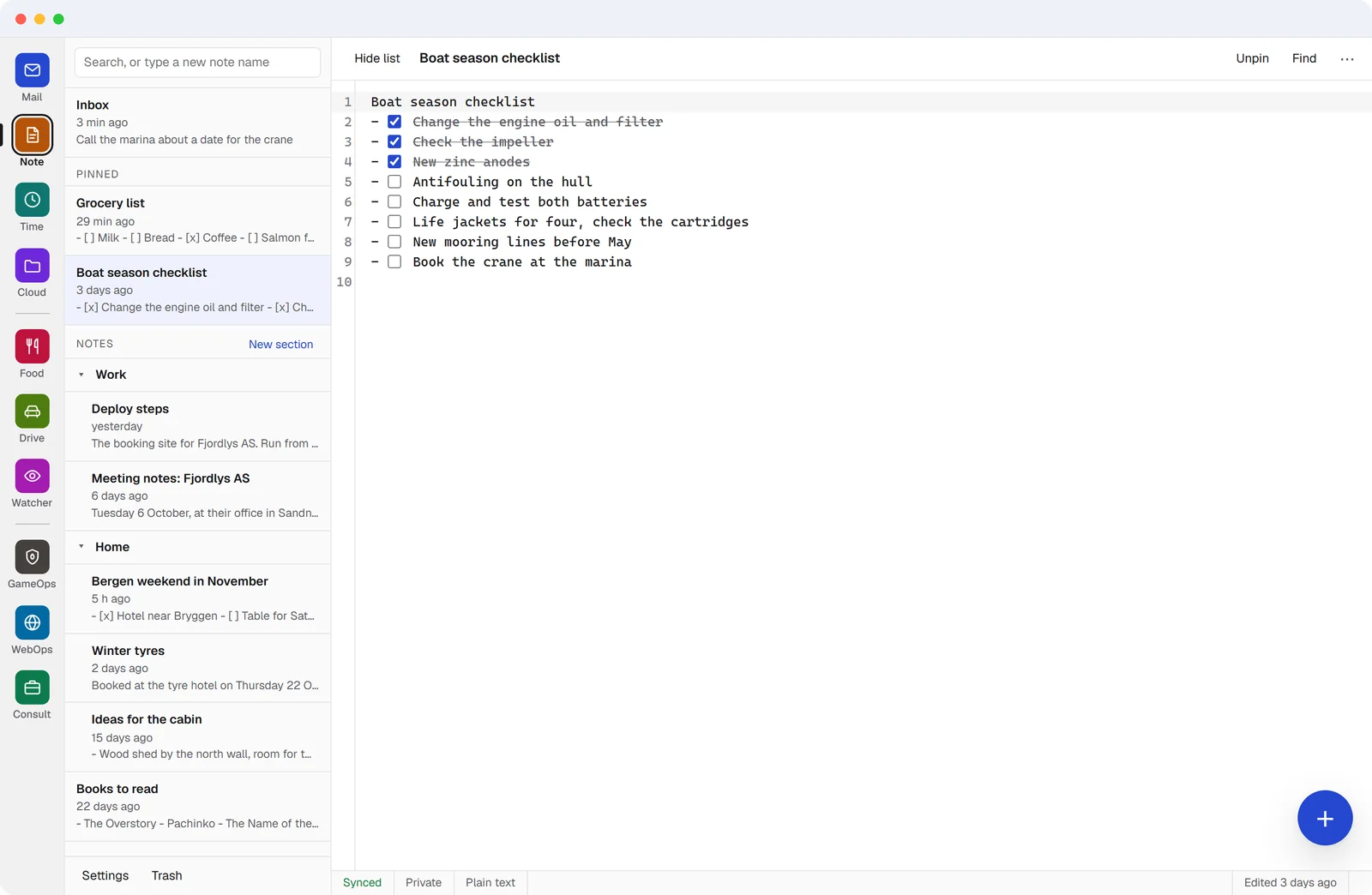This screenshot has width=1372, height=895.
Task: Open the pinned Grocery list note
Action: click(198, 220)
